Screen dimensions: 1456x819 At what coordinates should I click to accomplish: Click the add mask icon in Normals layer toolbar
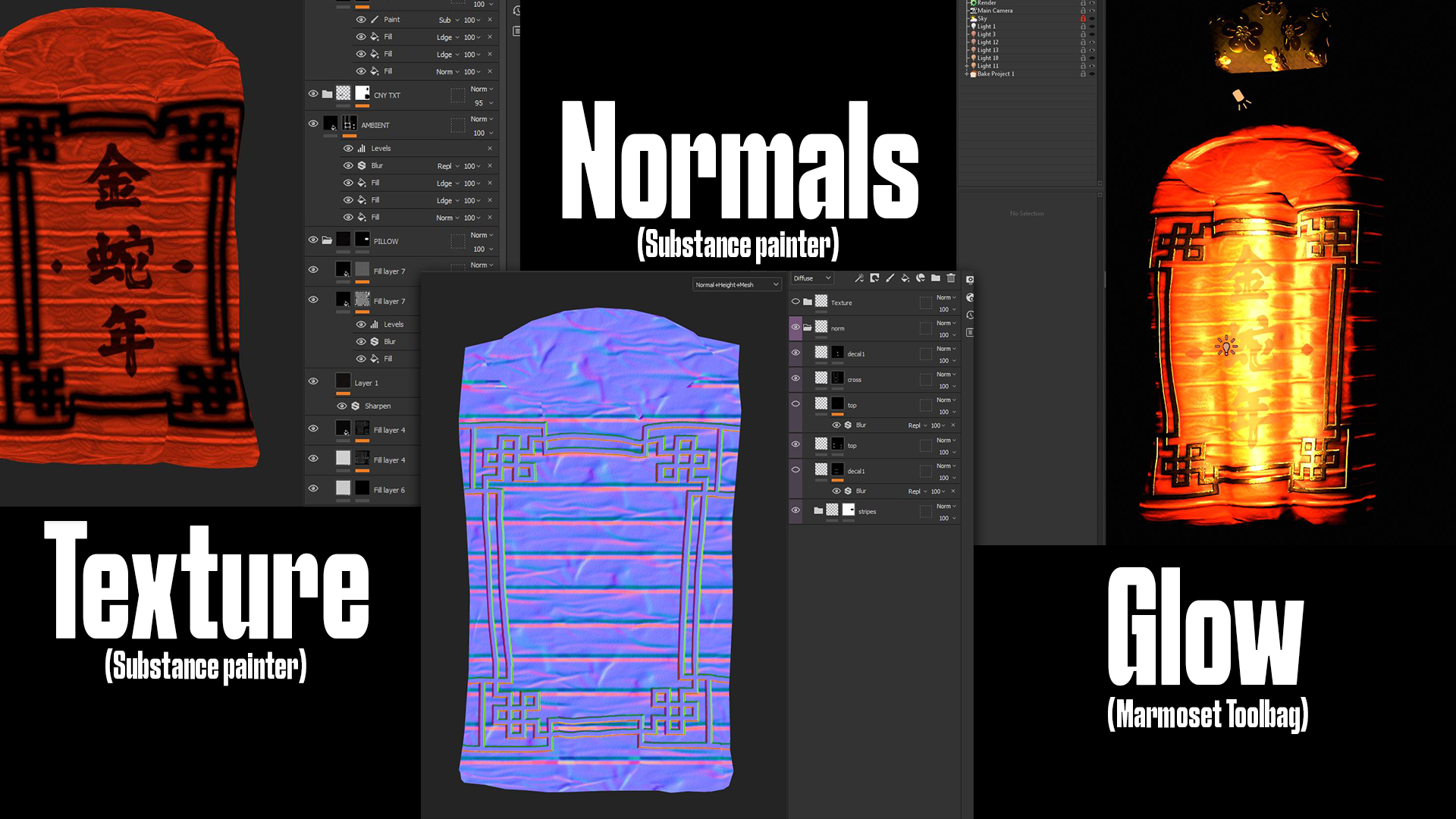click(x=874, y=278)
